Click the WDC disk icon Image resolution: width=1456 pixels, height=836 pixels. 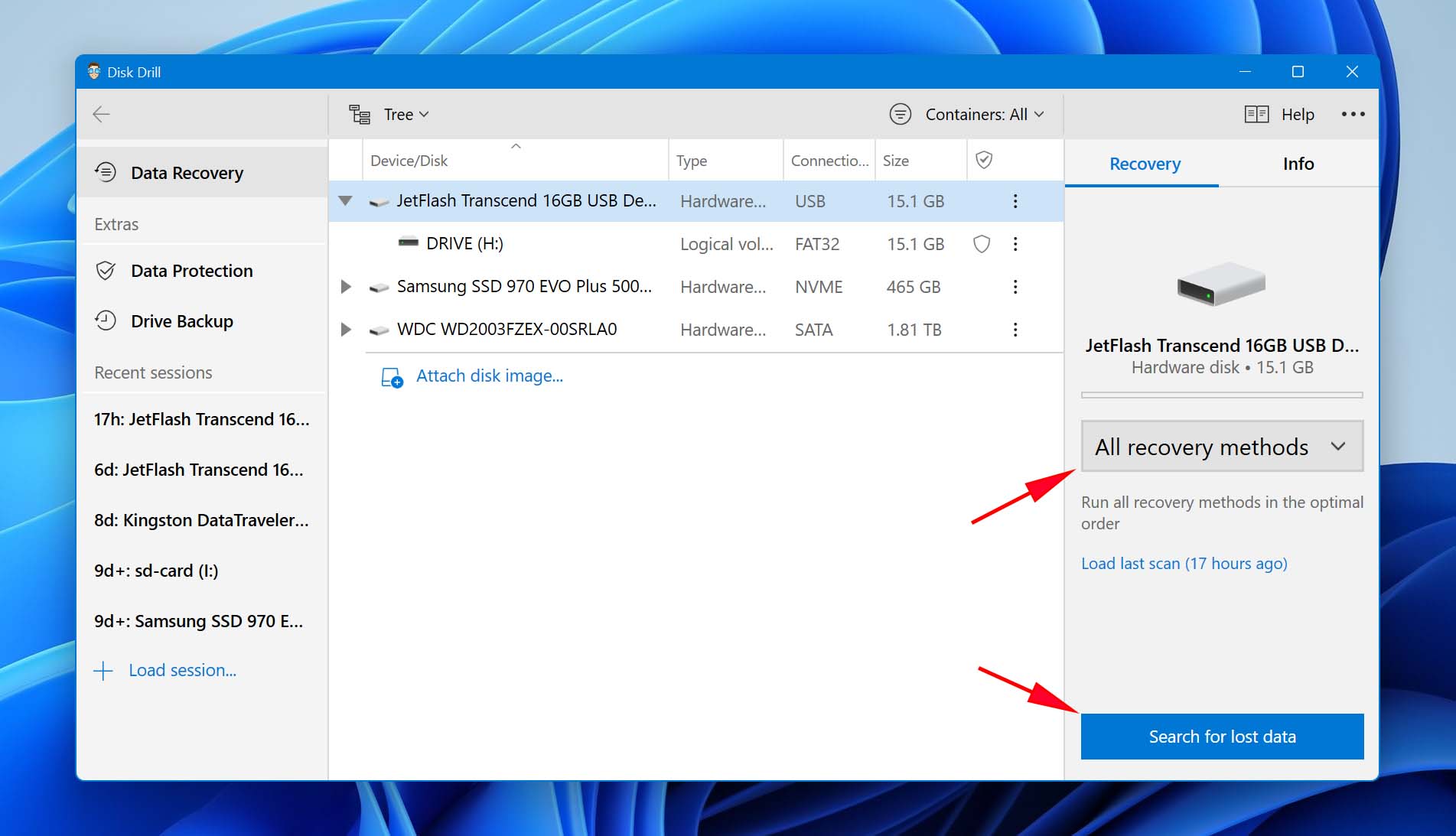(x=379, y=331)
